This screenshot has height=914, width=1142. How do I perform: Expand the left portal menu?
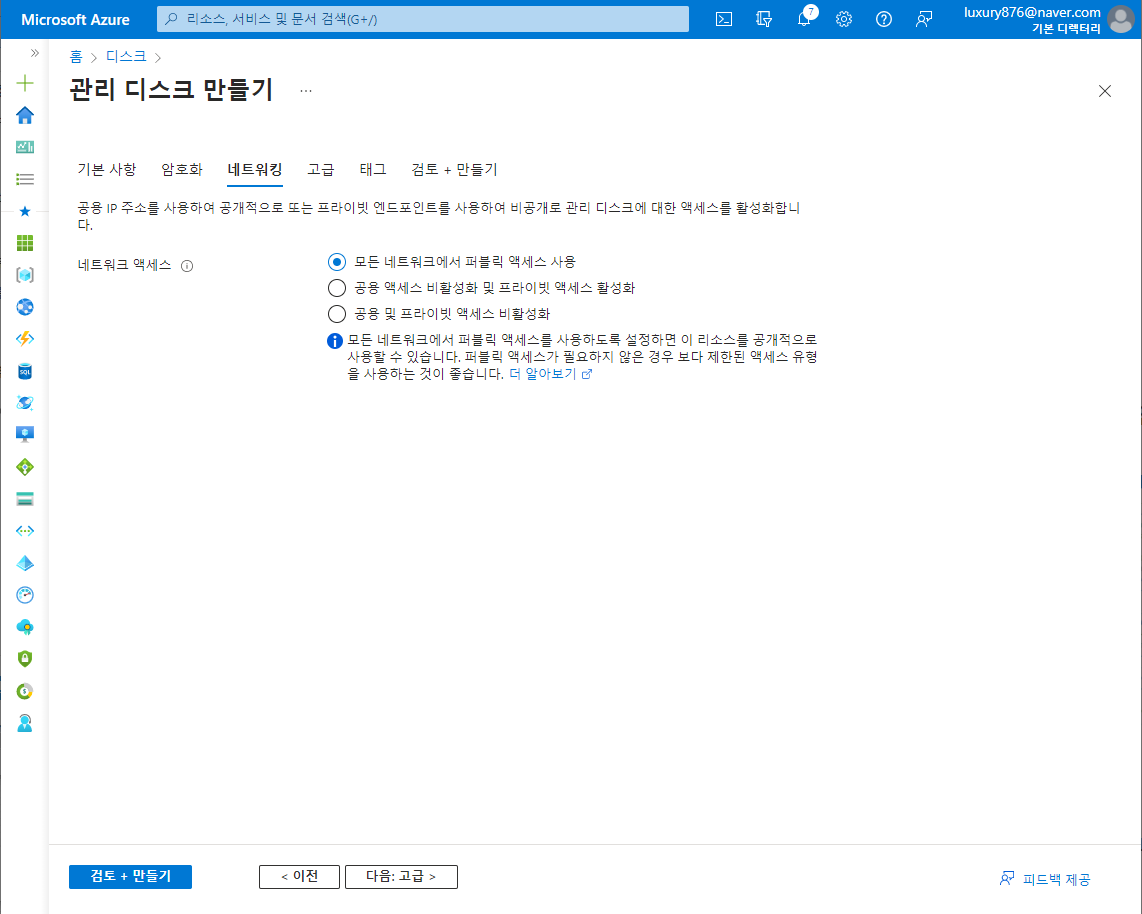(34, 53)
